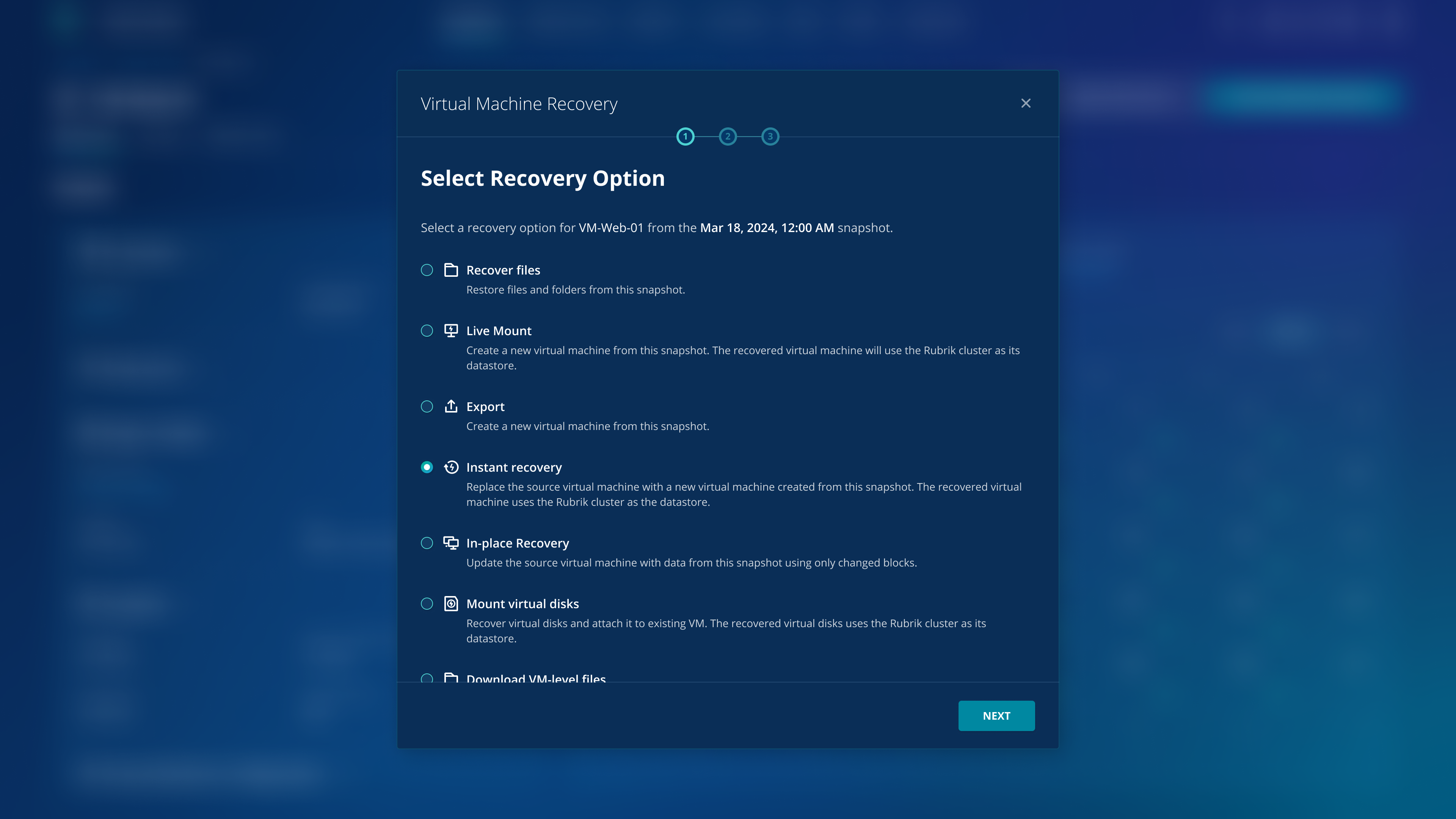The height and width of the screenshot is (819, 1456).
Task: Choose the Export radio button
Action: coord(427,406)
